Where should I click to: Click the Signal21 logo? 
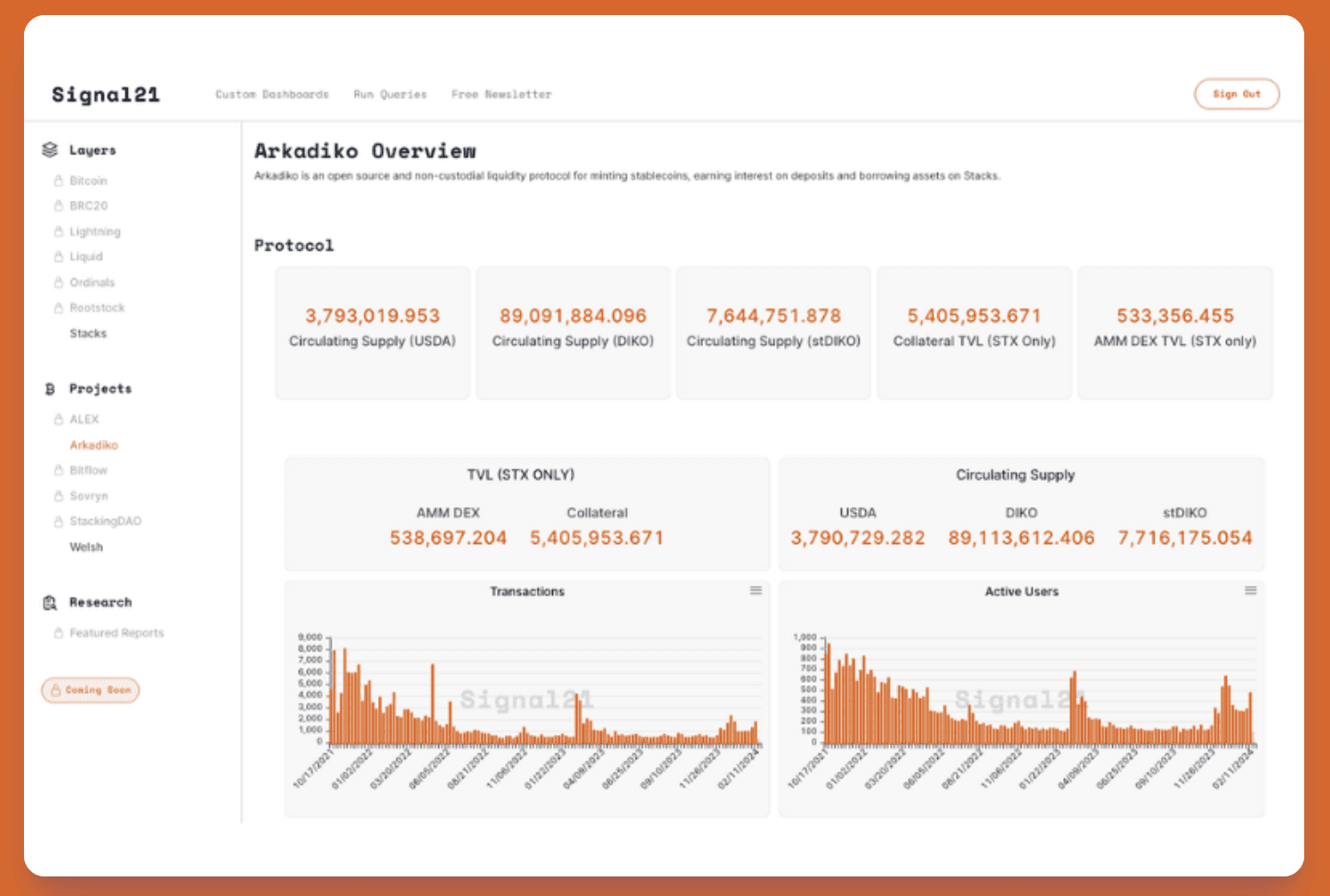(x=106, y=94)
